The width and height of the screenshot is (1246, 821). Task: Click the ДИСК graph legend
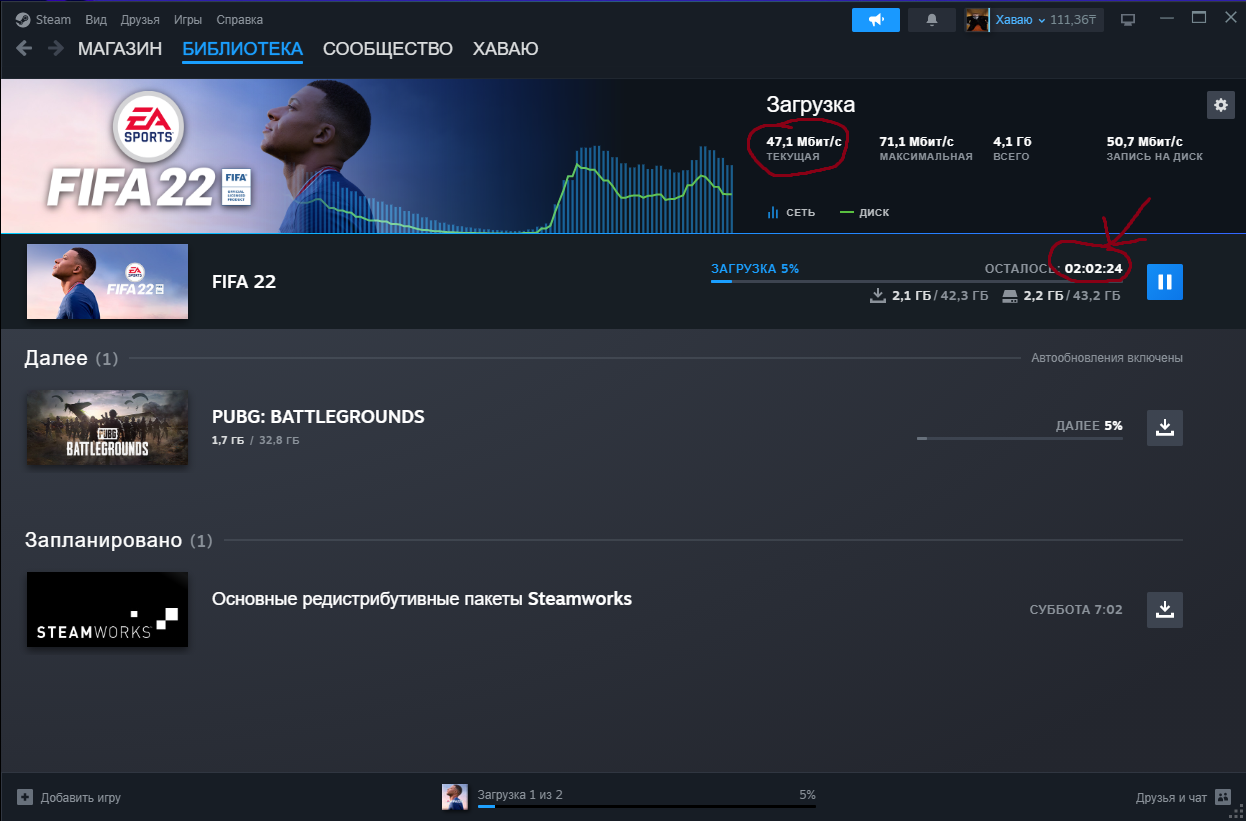(x=865, y=213)
